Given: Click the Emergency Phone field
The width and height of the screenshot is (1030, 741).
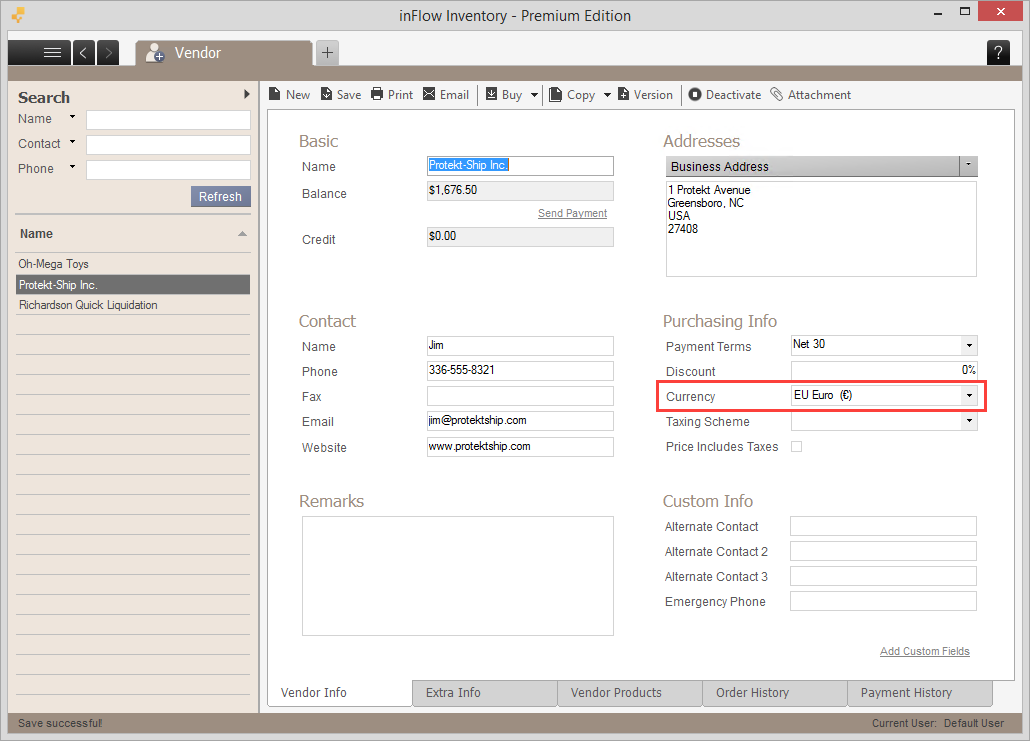Looking at the screenshot, I should tap(884, 601).
